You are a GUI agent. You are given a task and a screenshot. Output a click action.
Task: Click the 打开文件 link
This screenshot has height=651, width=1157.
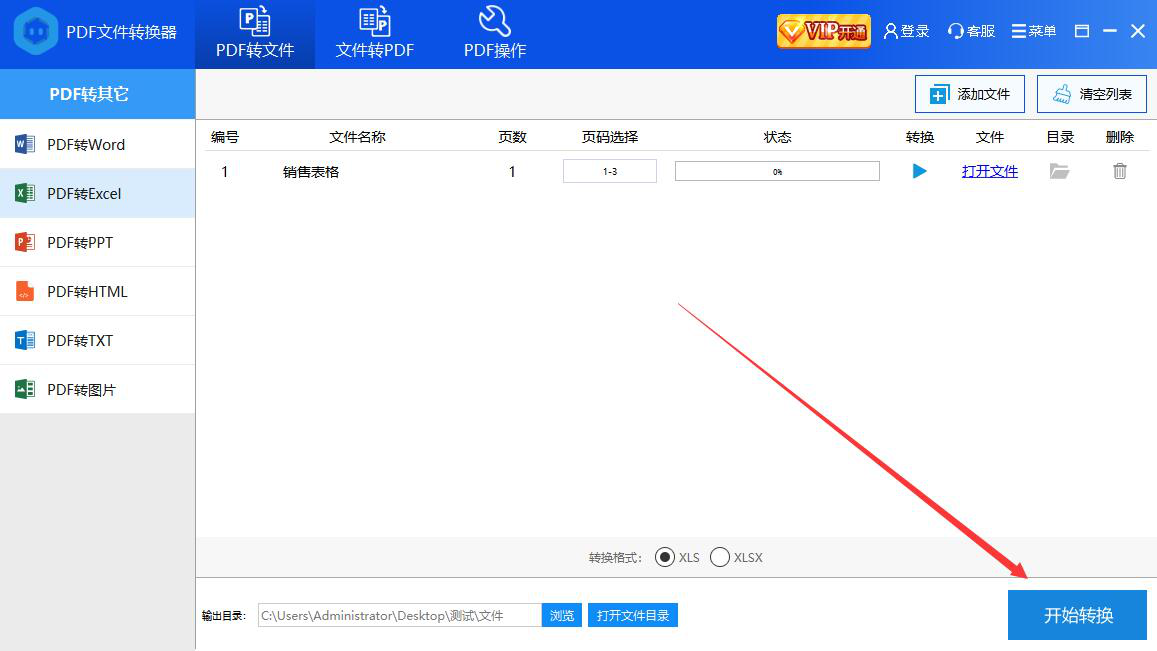point(990,171)
